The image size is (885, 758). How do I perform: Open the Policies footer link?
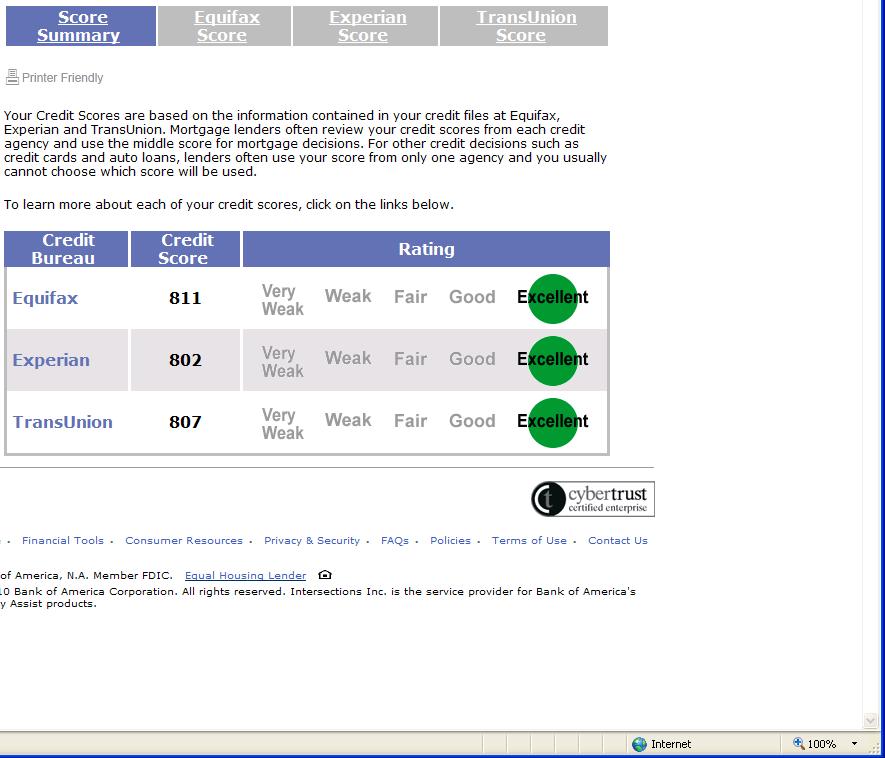pos(450,540)
